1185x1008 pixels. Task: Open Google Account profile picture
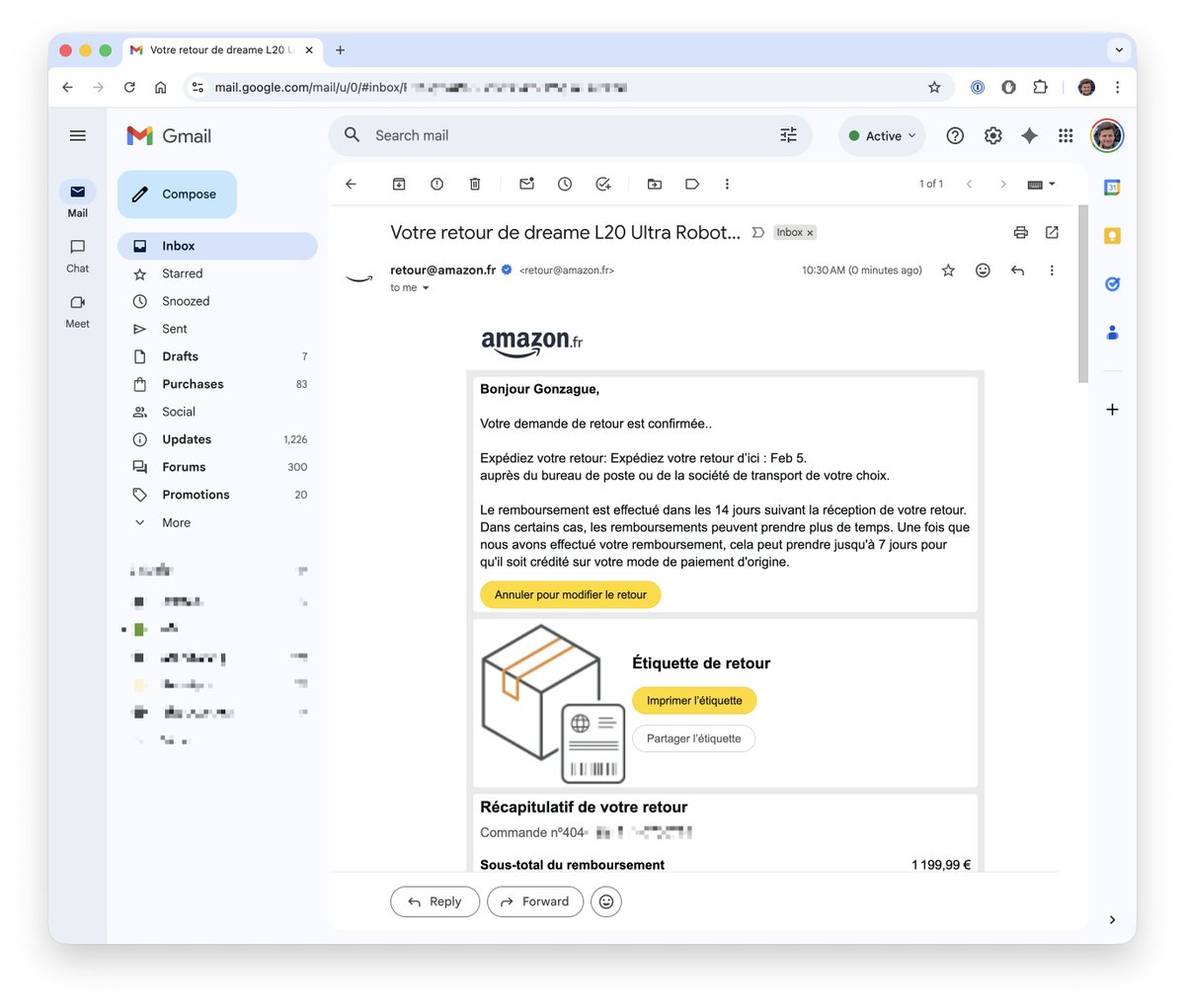click(x=1107, y=136)
